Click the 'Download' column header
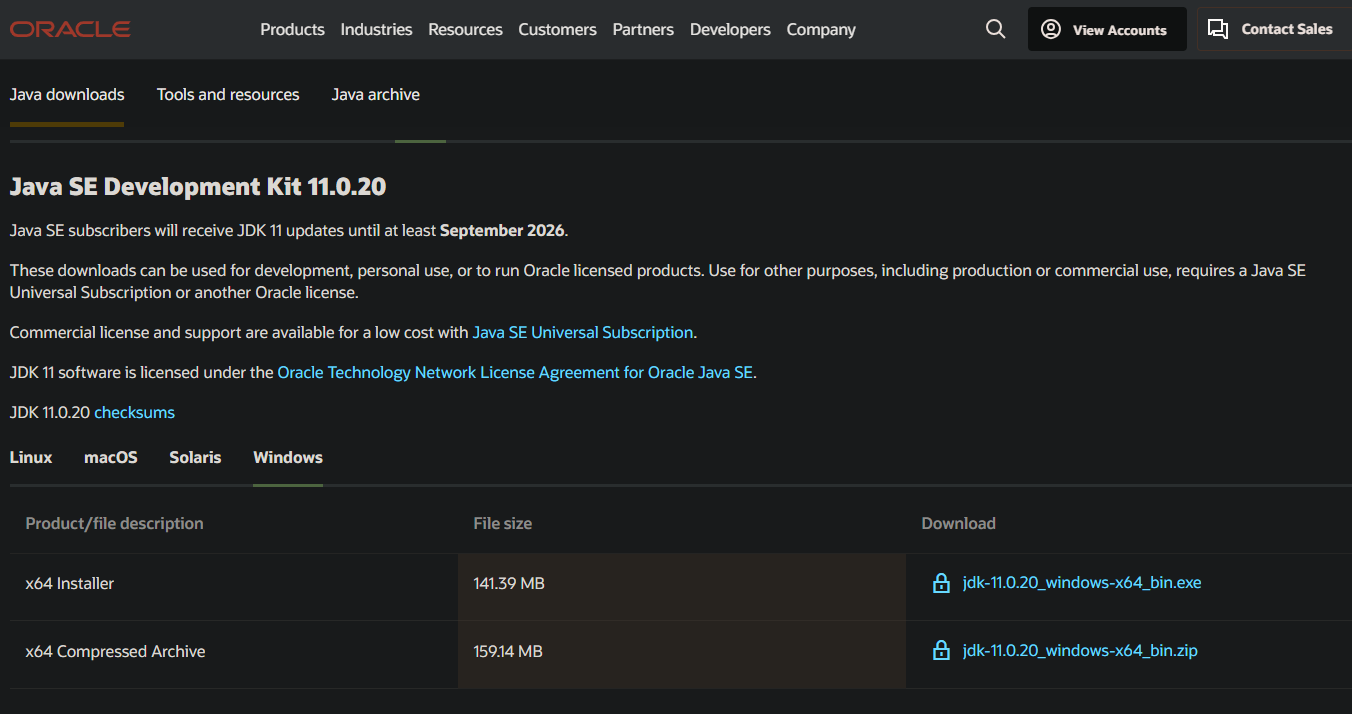The height and width of the screenshot is (714, 1352). point(959,523)
